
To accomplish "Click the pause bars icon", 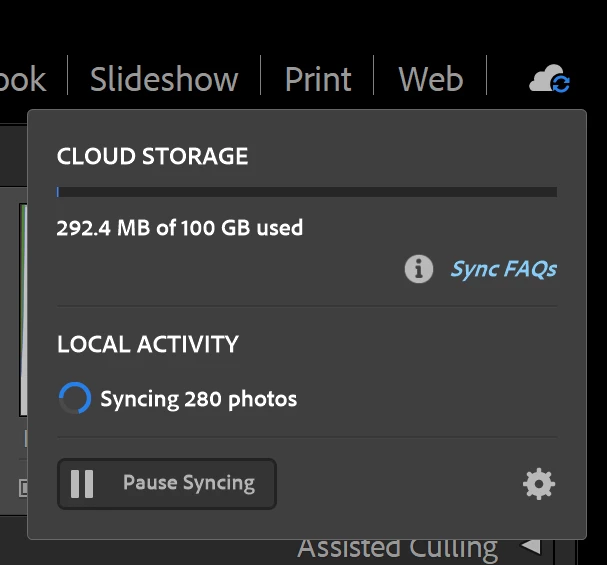I will (x=82, y=484).
